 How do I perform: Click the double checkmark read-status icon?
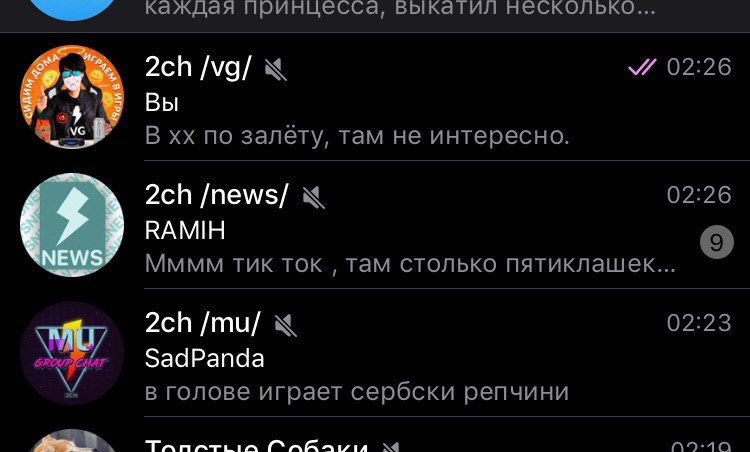642,67
